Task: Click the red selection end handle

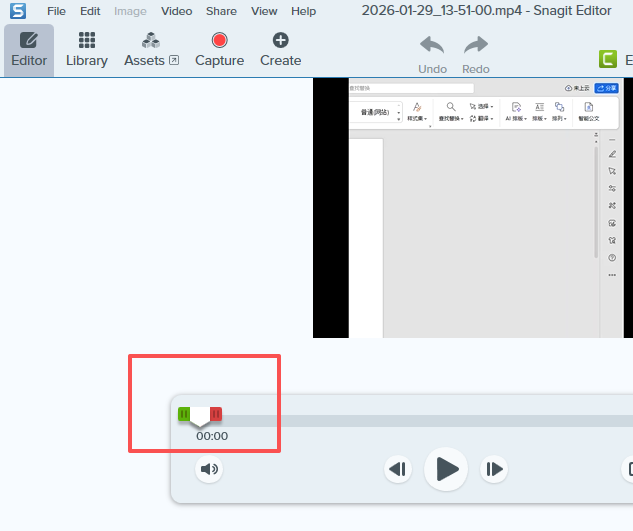Action: click(216, 414)
